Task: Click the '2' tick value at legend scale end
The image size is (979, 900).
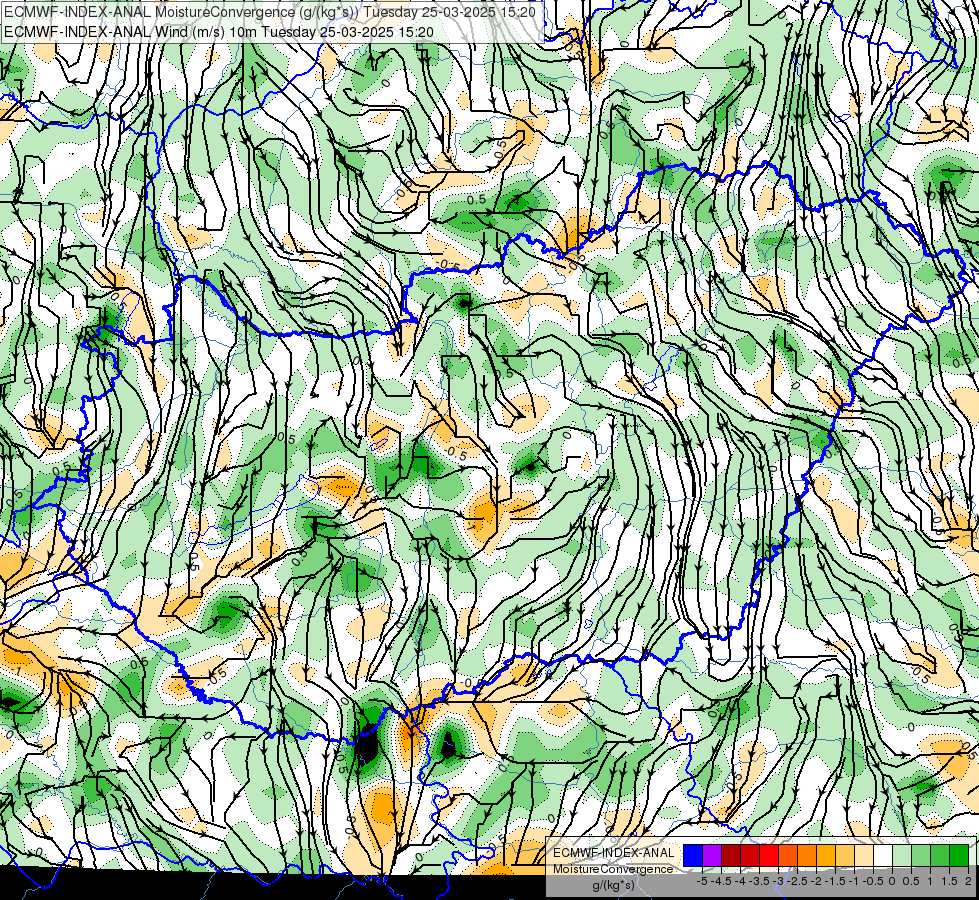Action: pos(968,881)
